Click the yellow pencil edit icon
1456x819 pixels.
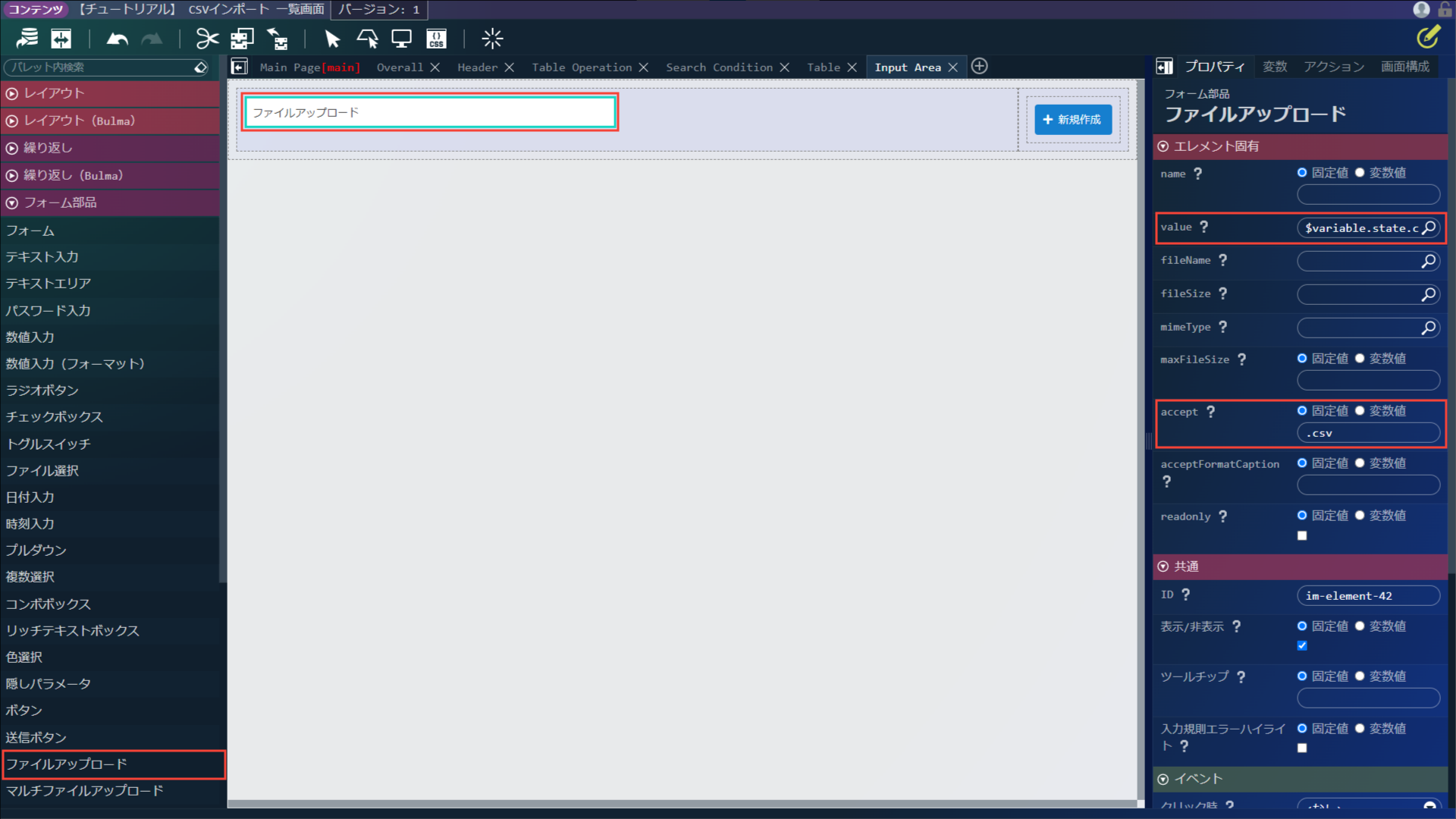1428,36
